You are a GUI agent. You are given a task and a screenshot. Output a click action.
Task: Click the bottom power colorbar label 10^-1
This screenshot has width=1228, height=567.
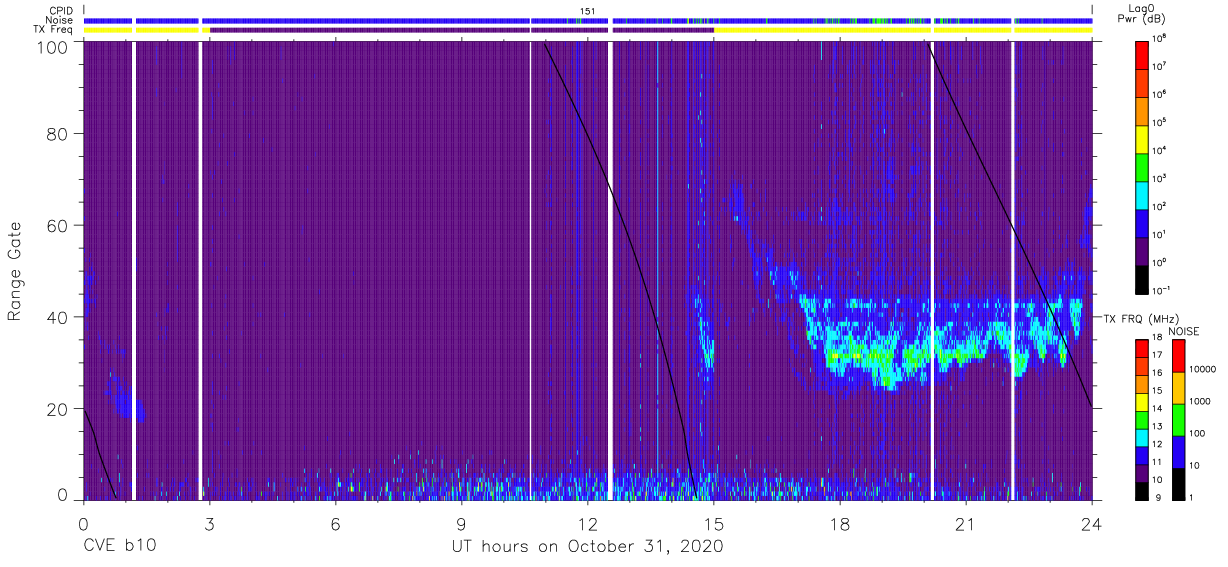[1160, 289]
